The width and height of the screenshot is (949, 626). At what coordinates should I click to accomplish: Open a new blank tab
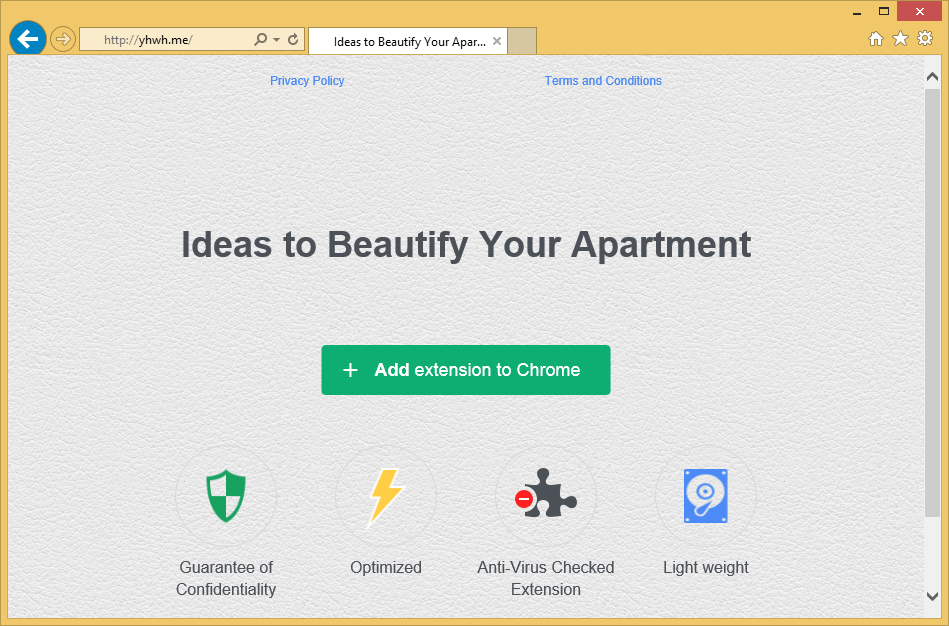pyautogui.click(x=523, y=41)
